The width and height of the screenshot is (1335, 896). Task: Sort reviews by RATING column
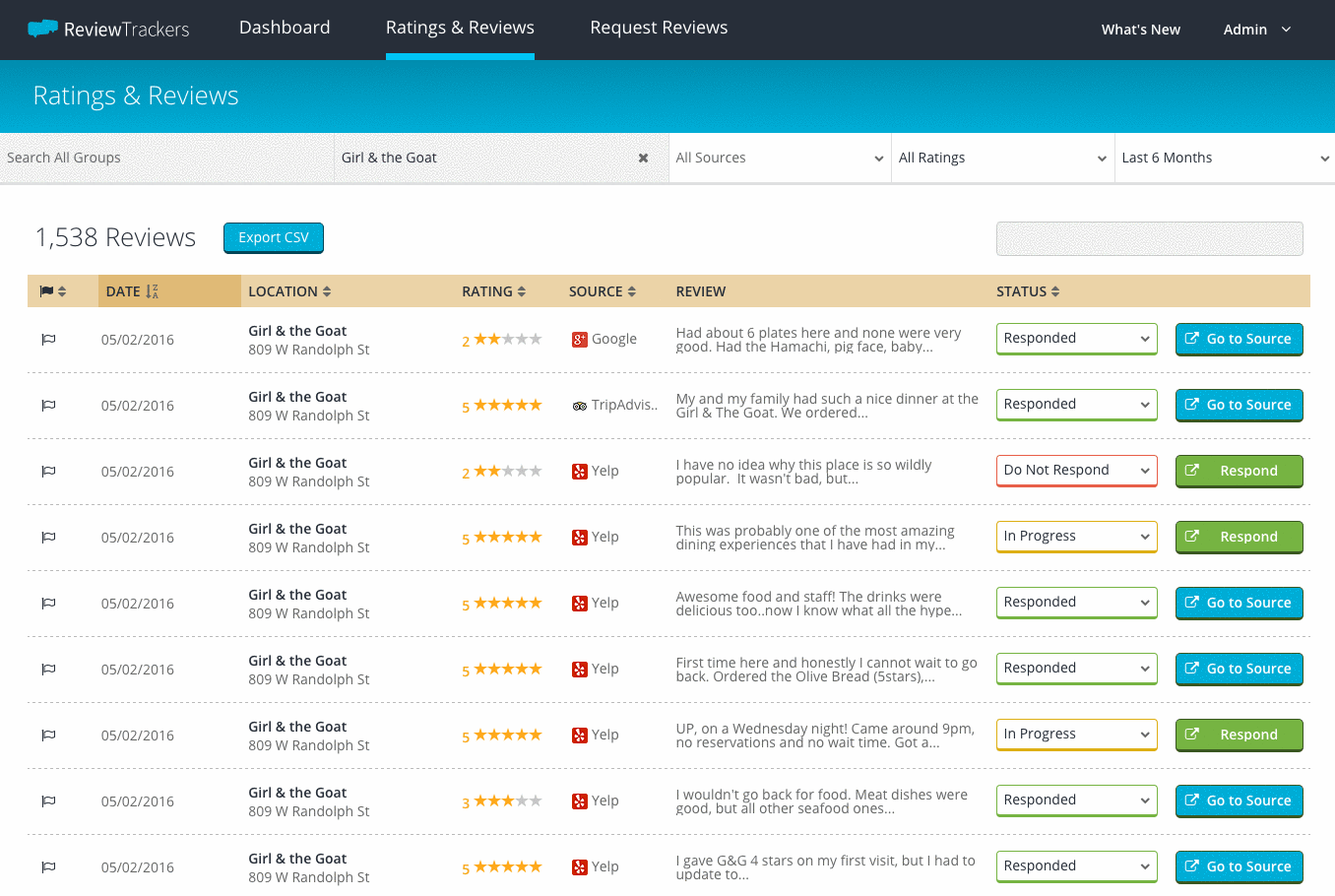click(x=494, y=291)
